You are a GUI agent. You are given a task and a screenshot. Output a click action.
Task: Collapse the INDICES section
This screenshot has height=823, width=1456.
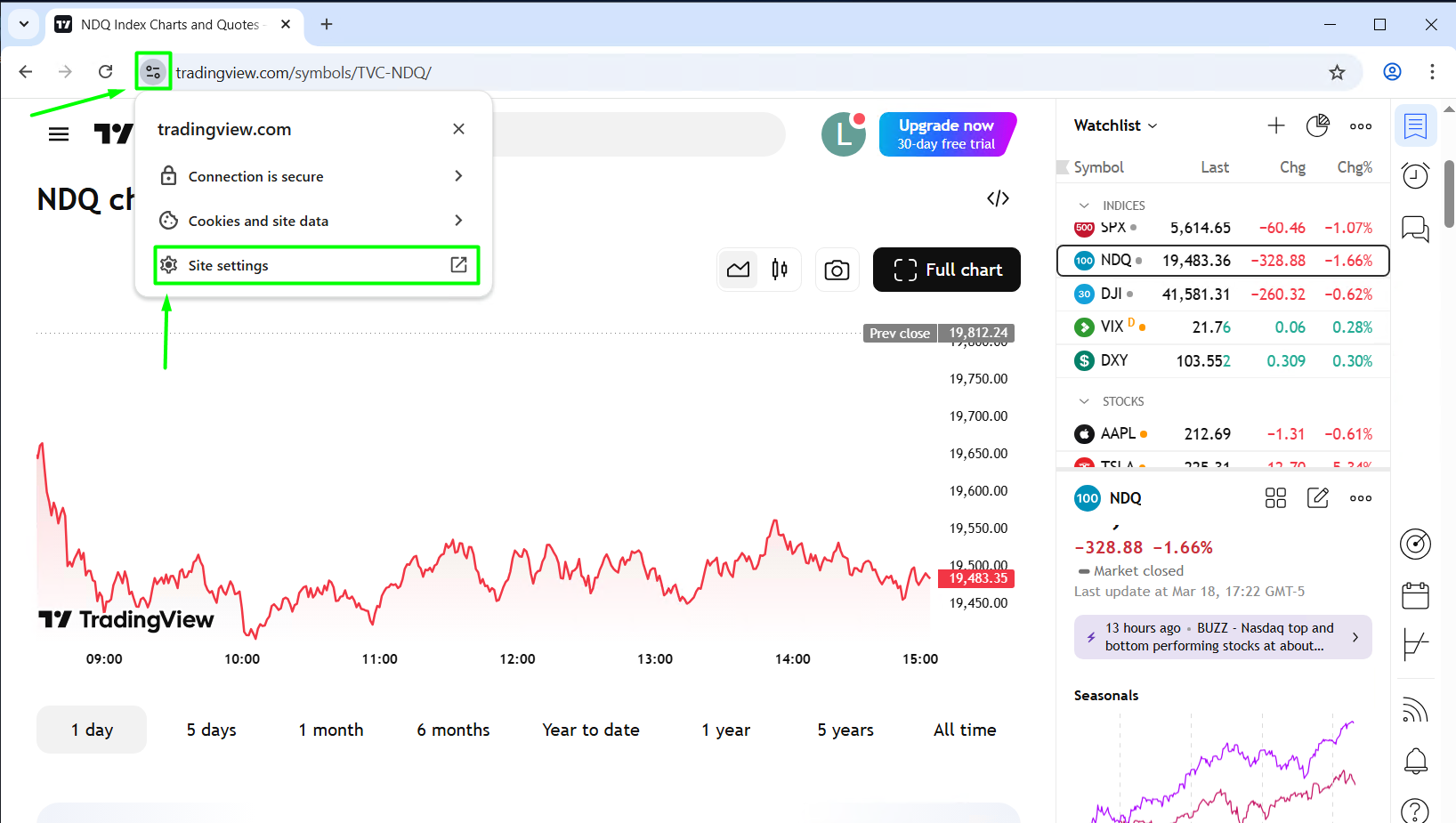[1084, 206]
